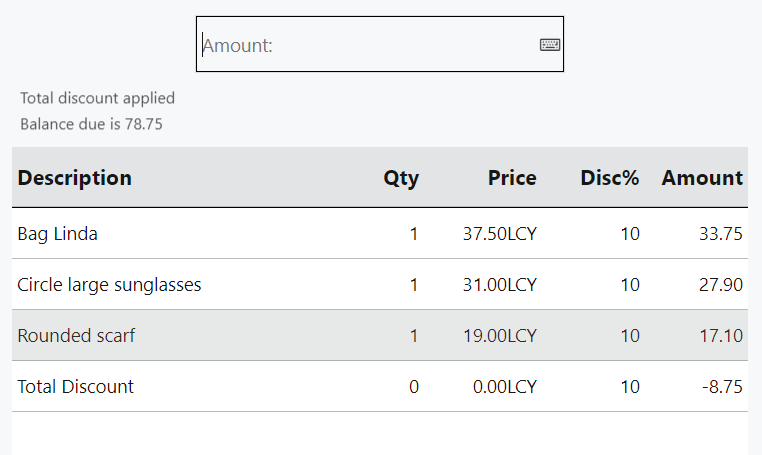Click the Description column header
The width and height of the screenshot is (762, 455).
[x=75, y=178]
